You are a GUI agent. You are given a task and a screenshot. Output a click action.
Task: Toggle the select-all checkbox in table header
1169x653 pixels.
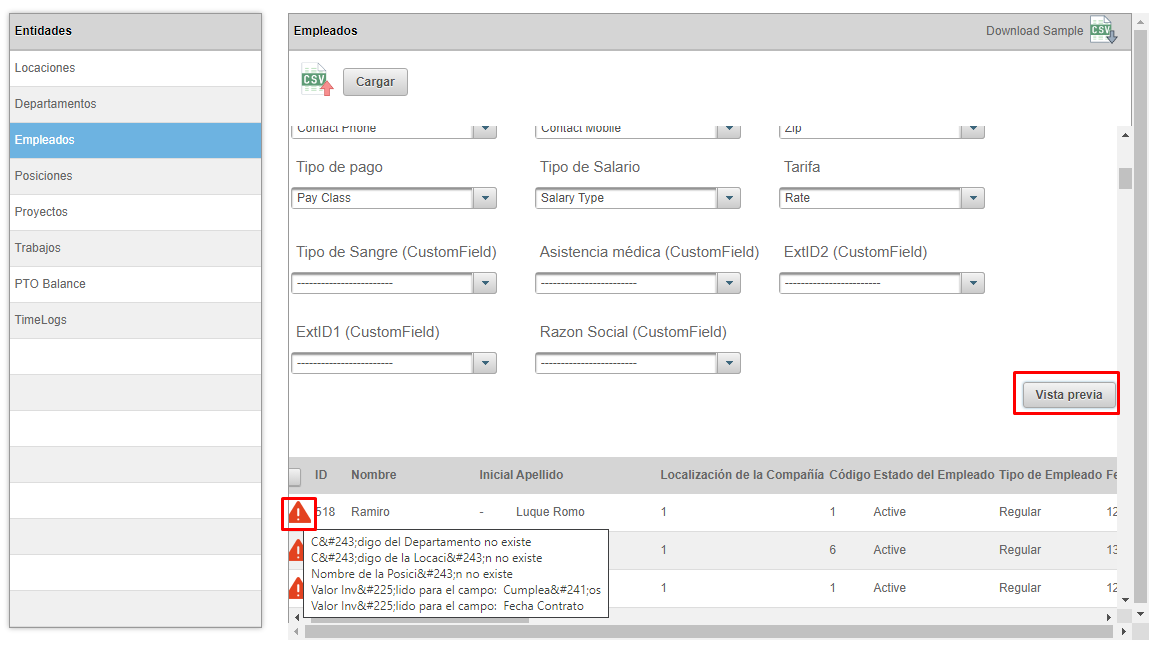click(x=294, y=476)
